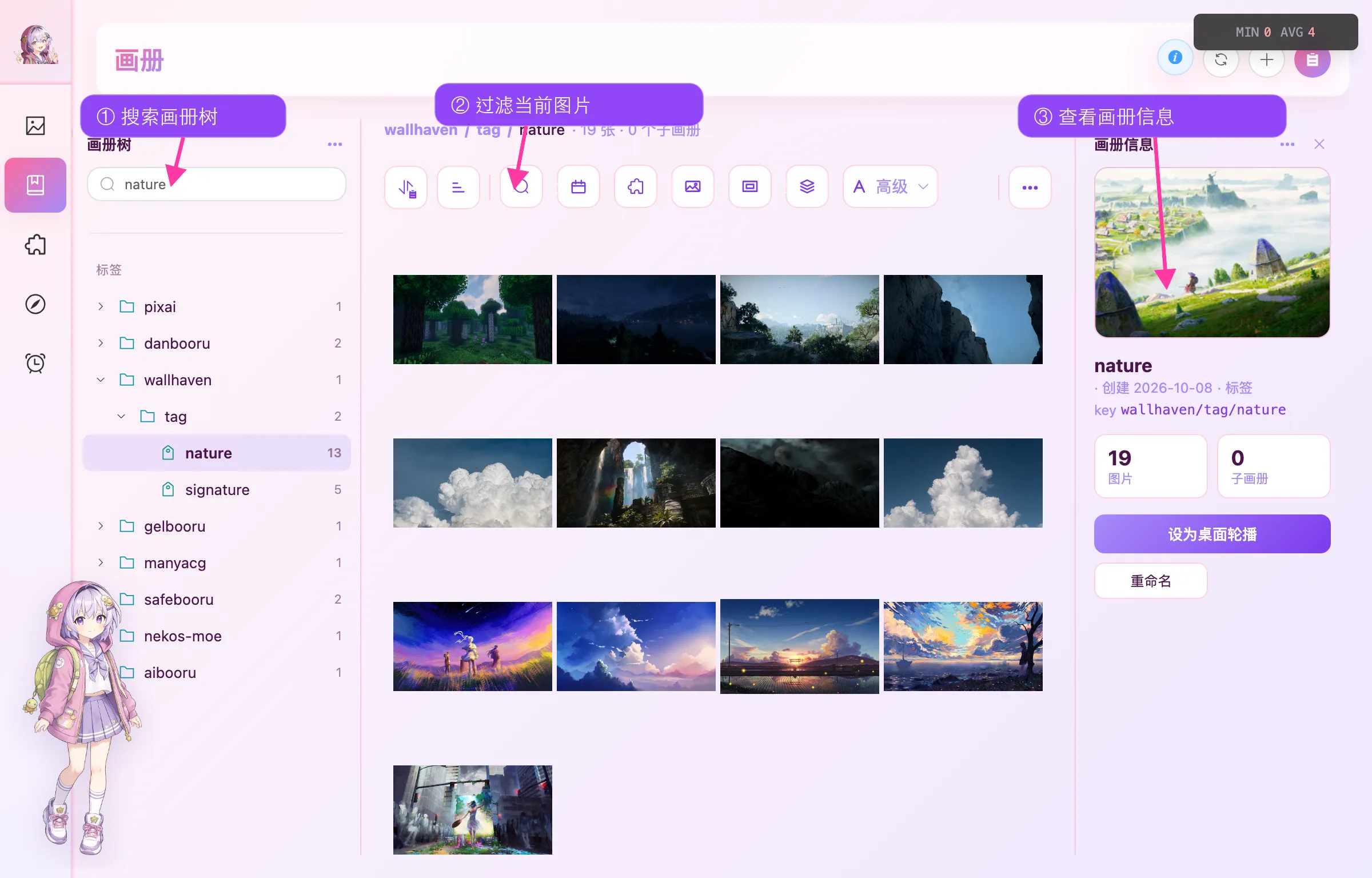Click the align-left list layout icon
The width and height of the screenshot is (1372, 878).
pos(458,187)
